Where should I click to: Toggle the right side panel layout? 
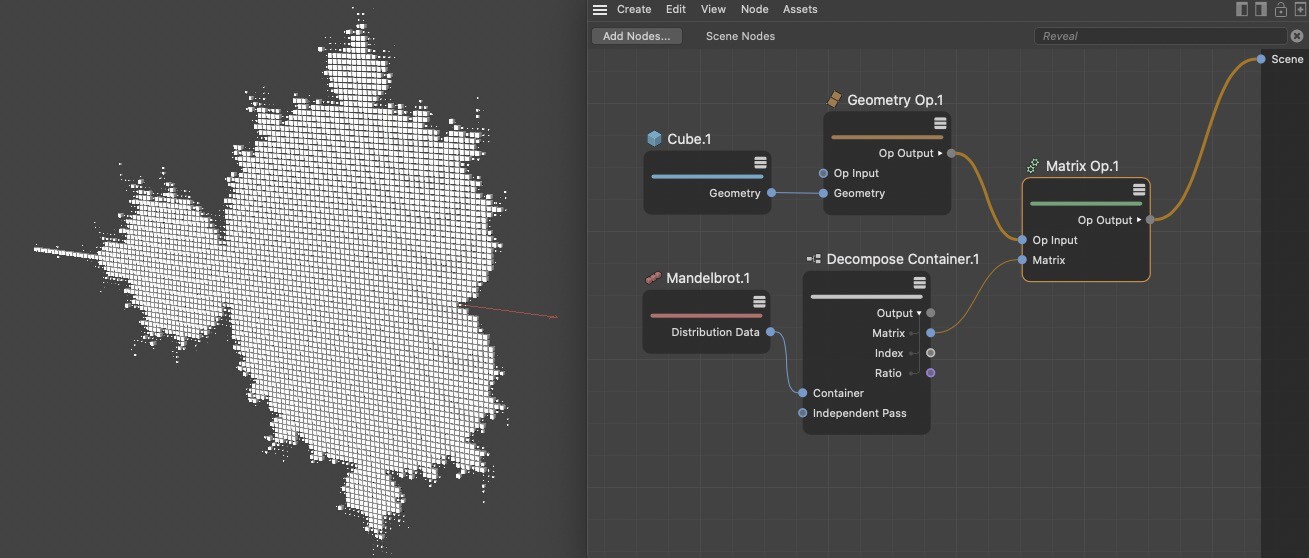(1261, 10)
